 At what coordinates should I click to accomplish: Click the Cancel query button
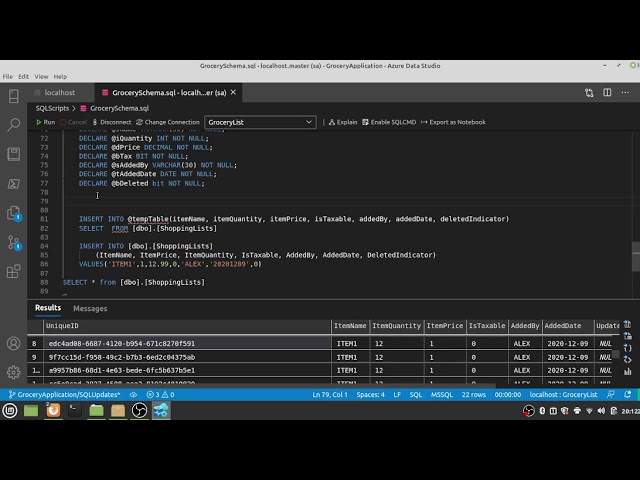73,122
